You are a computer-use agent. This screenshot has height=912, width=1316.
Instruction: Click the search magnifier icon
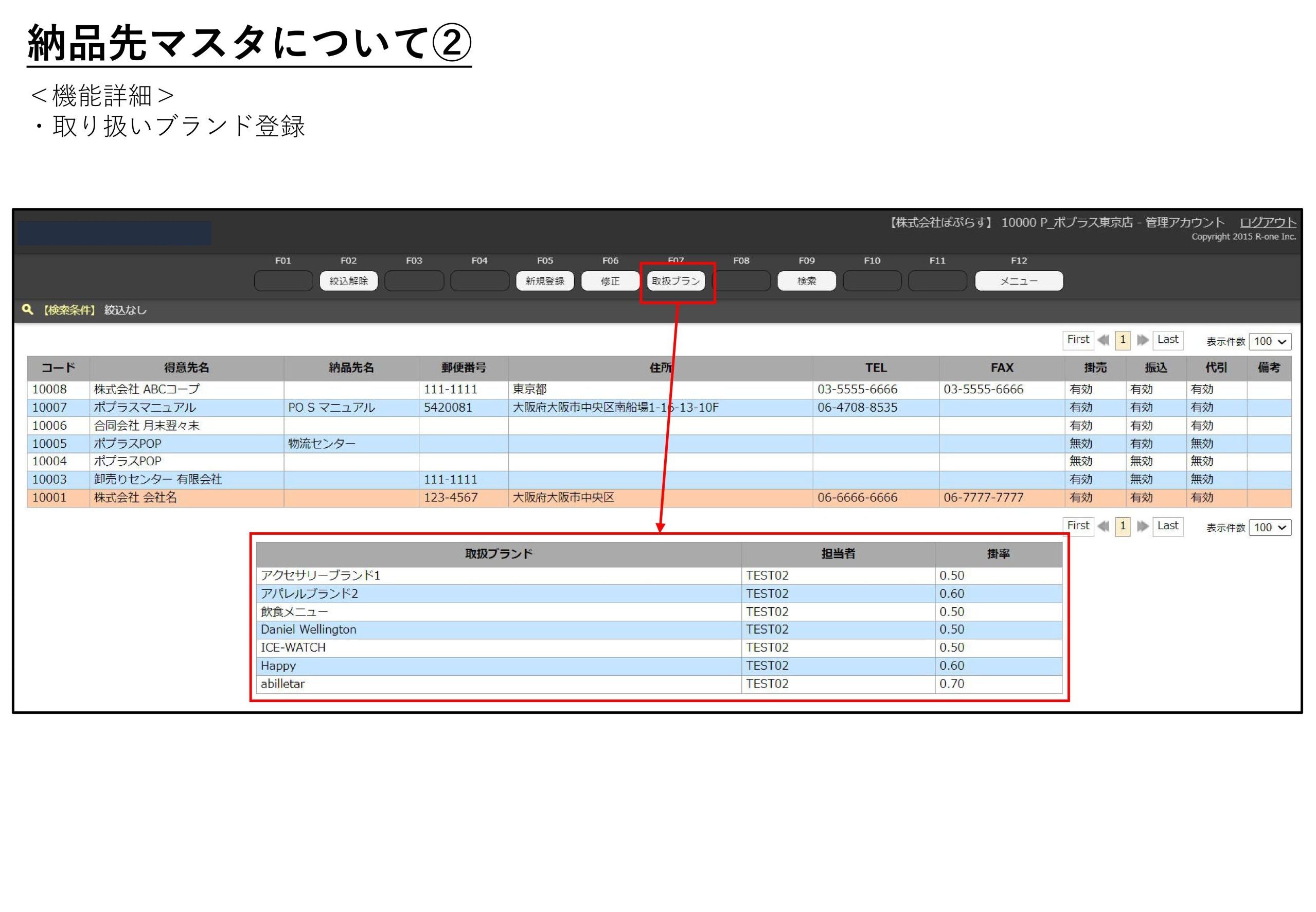tap(27, 309)
